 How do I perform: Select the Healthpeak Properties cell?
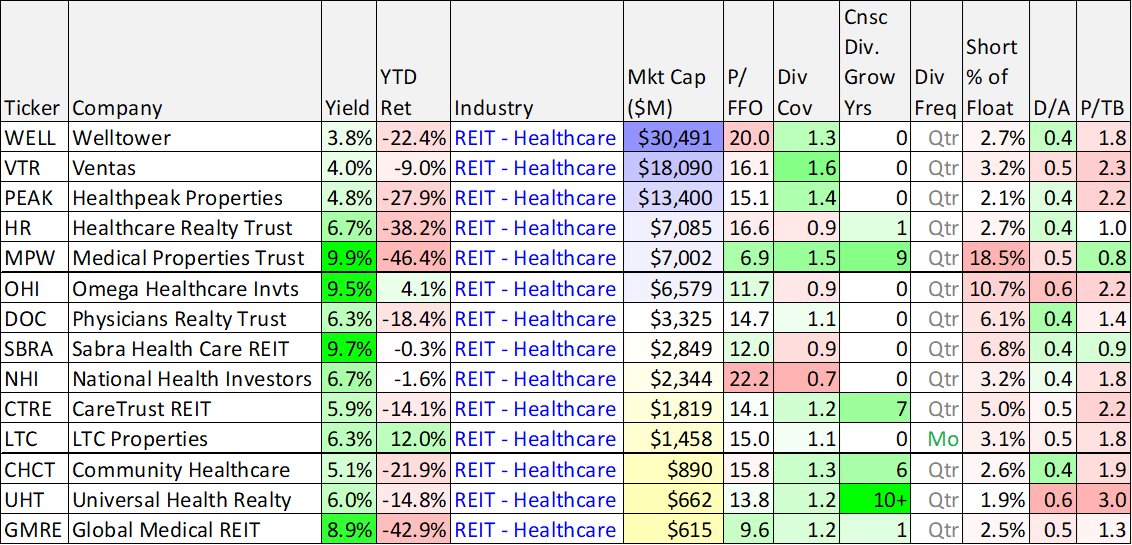(195, 198)
